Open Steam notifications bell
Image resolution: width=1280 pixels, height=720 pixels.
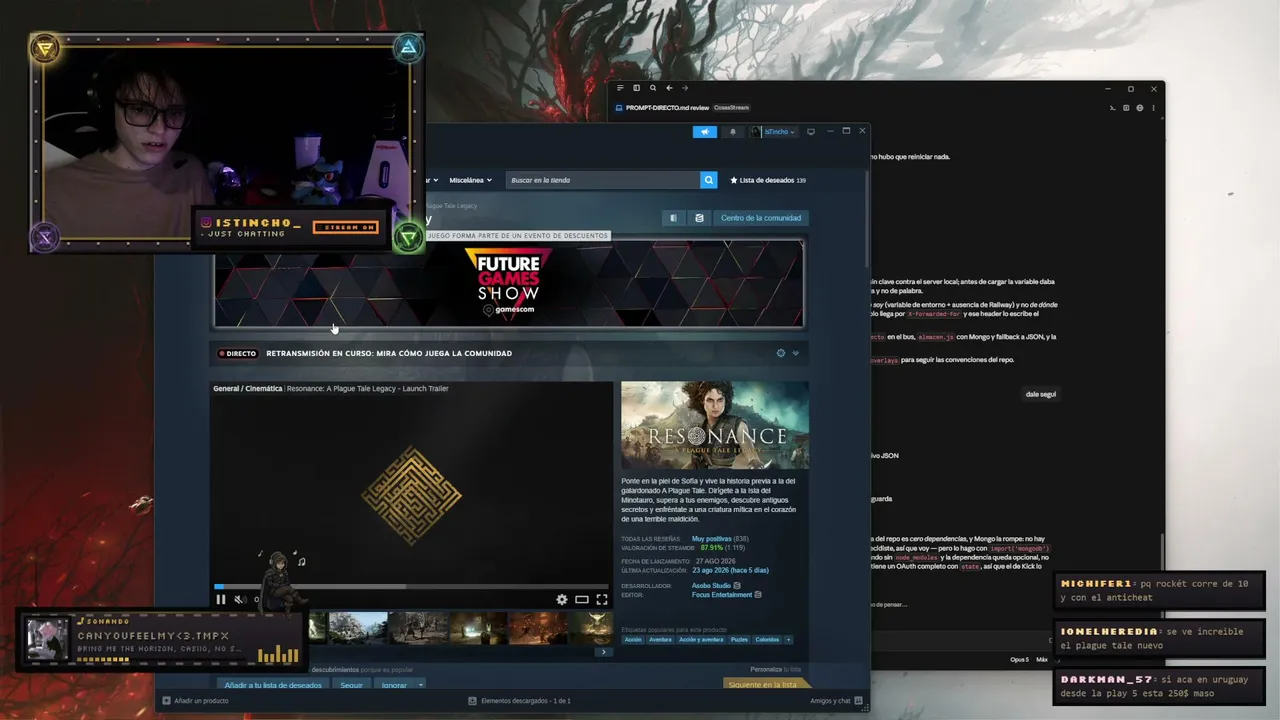(732, 131)
